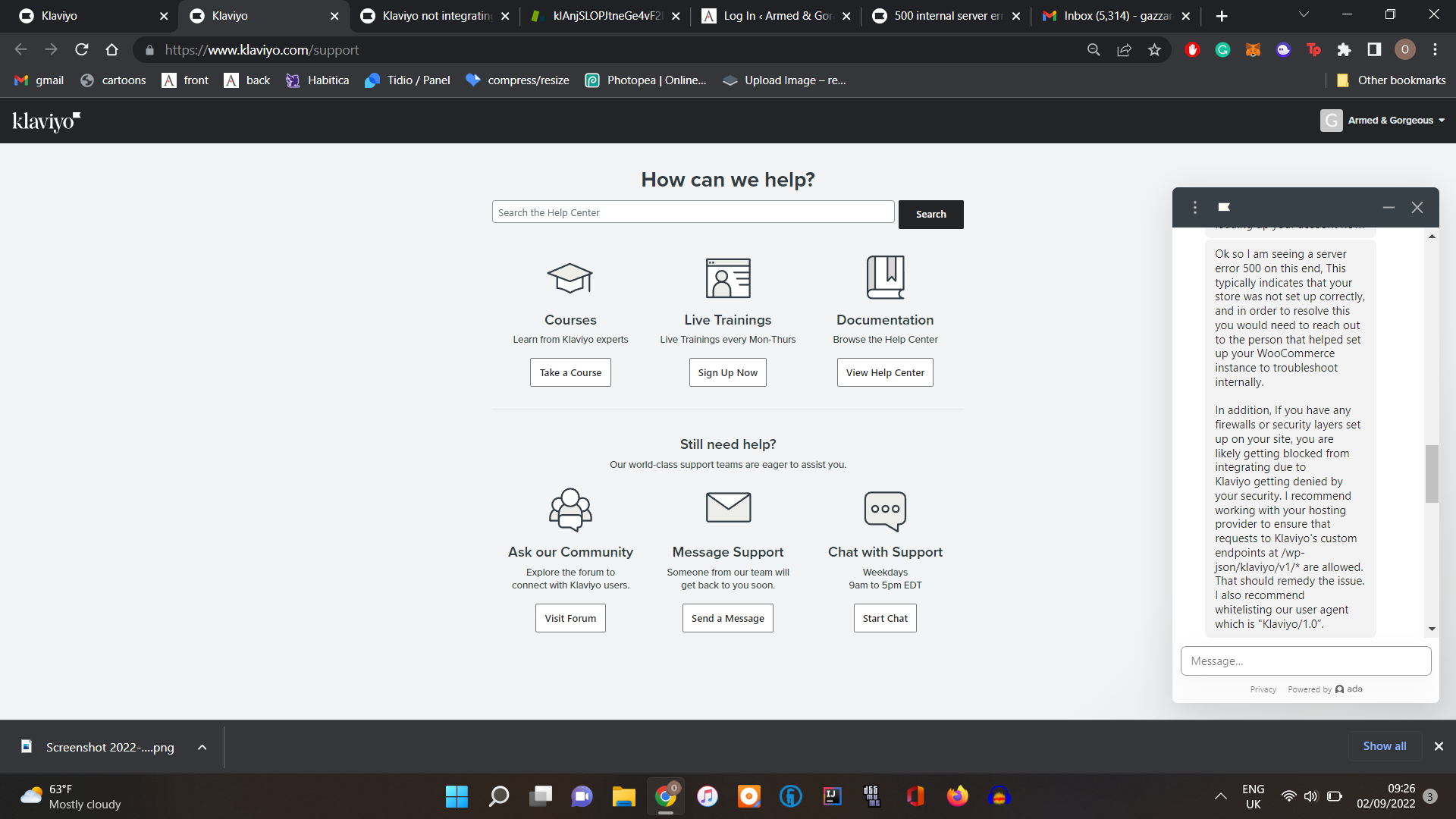Click the chat Message input field
The image size is (1456, 819).
coord(1306,661)
